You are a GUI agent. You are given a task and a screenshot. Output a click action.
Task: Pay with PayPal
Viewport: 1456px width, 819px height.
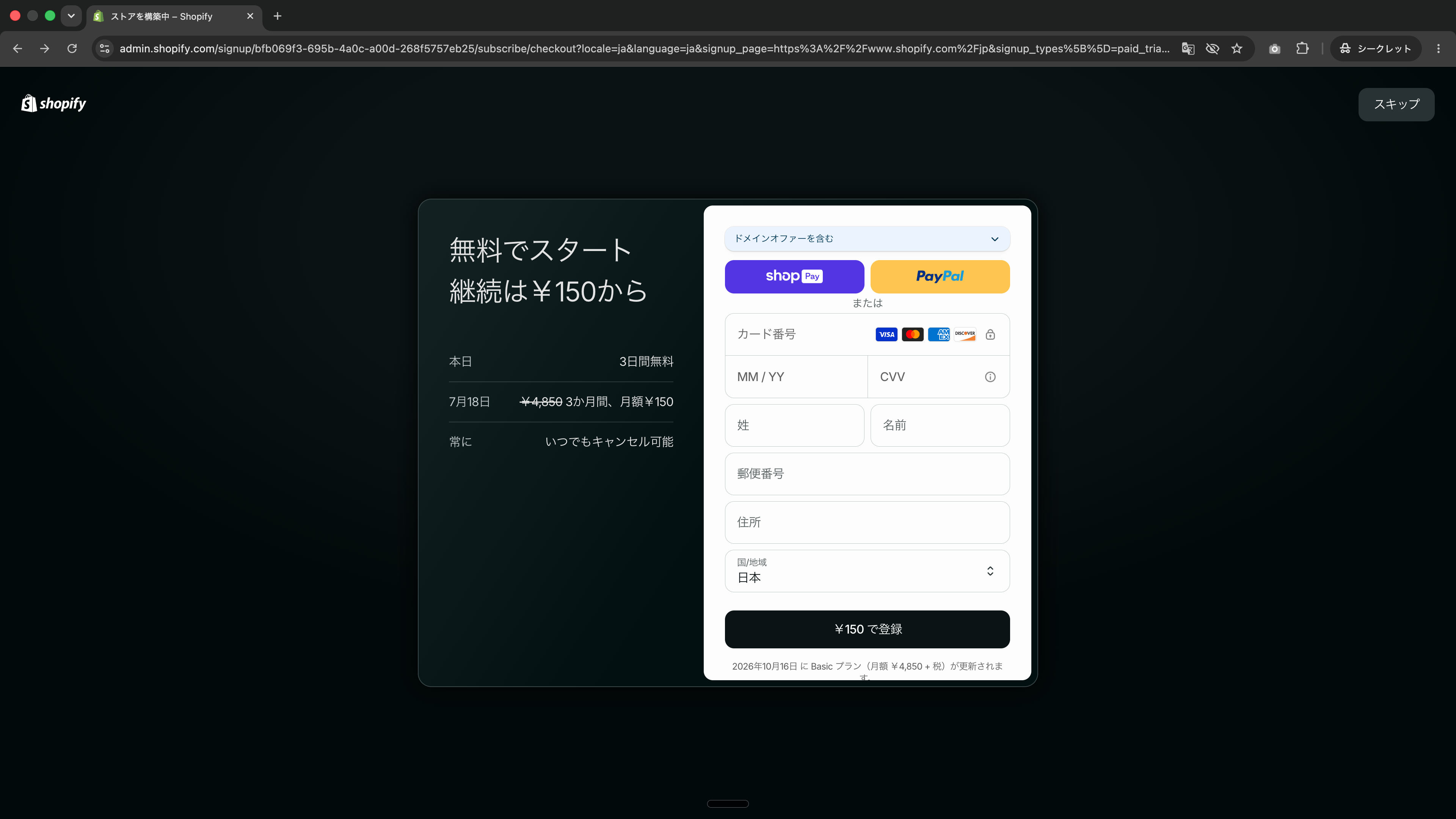tap(940, 276)
